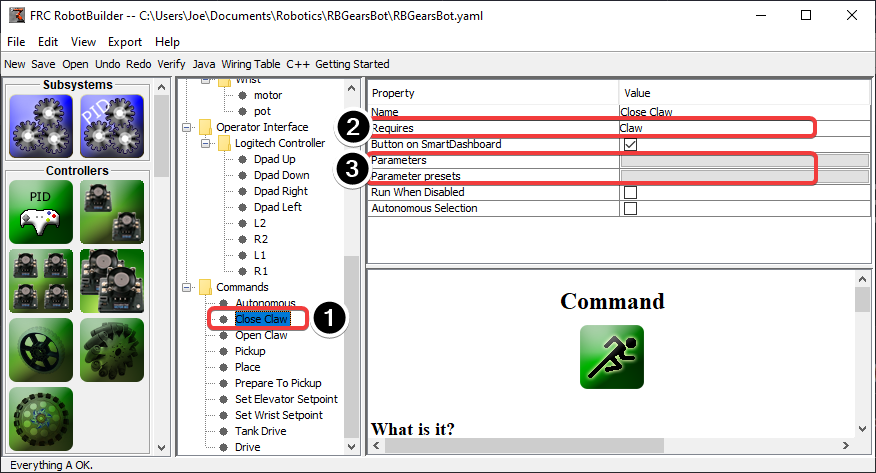Viewport: 876px width, 473px height.
Task: Pick the two-motor controller palette icon
Action: 112,211
